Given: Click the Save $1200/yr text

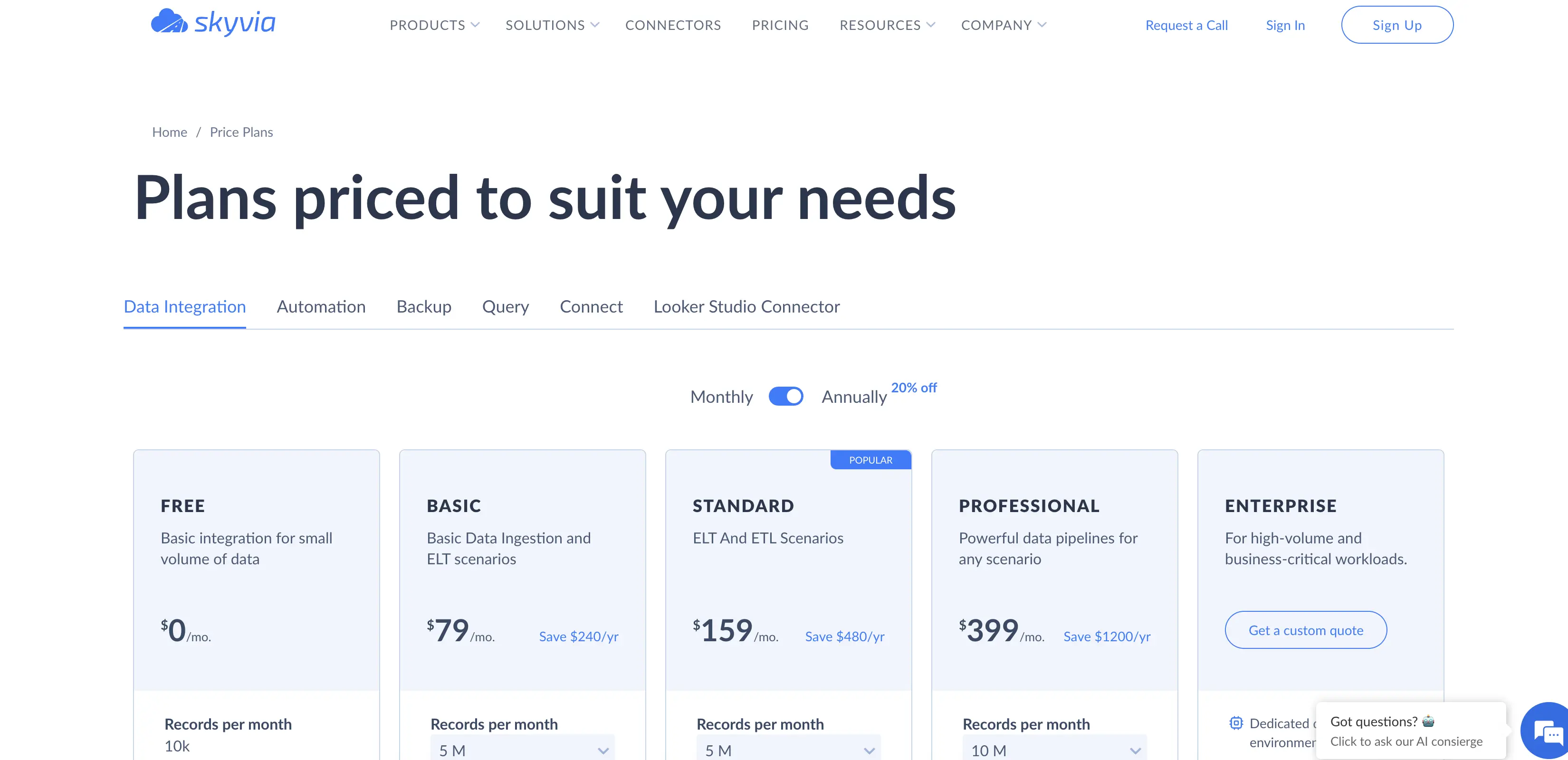Looking at the screenshot, I should coord(1107,636).
